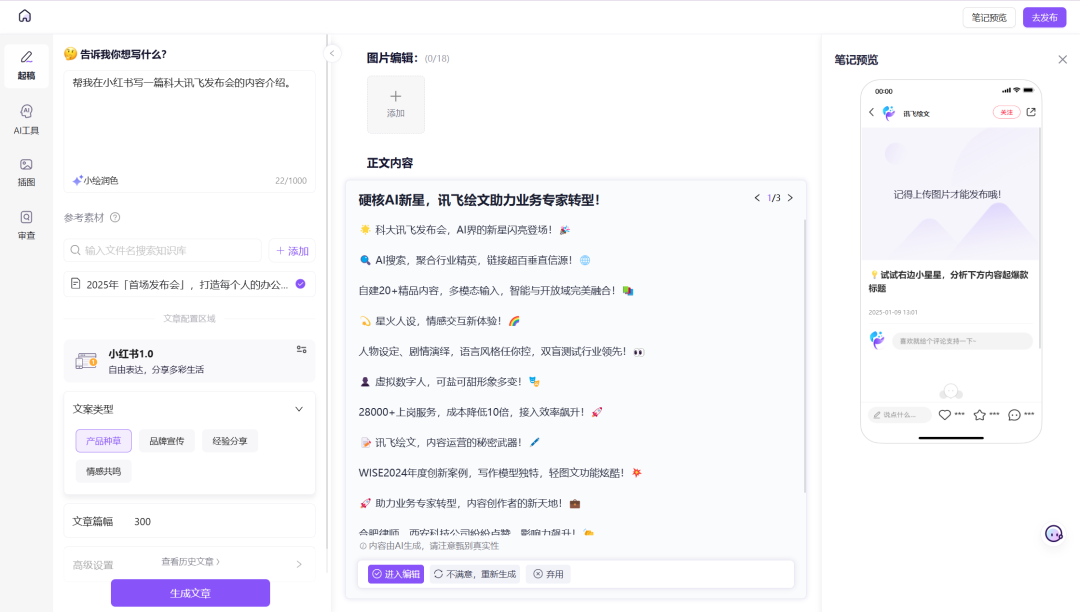
Task: Open the AI工具 sidebar tab
Action: (26, 119)
